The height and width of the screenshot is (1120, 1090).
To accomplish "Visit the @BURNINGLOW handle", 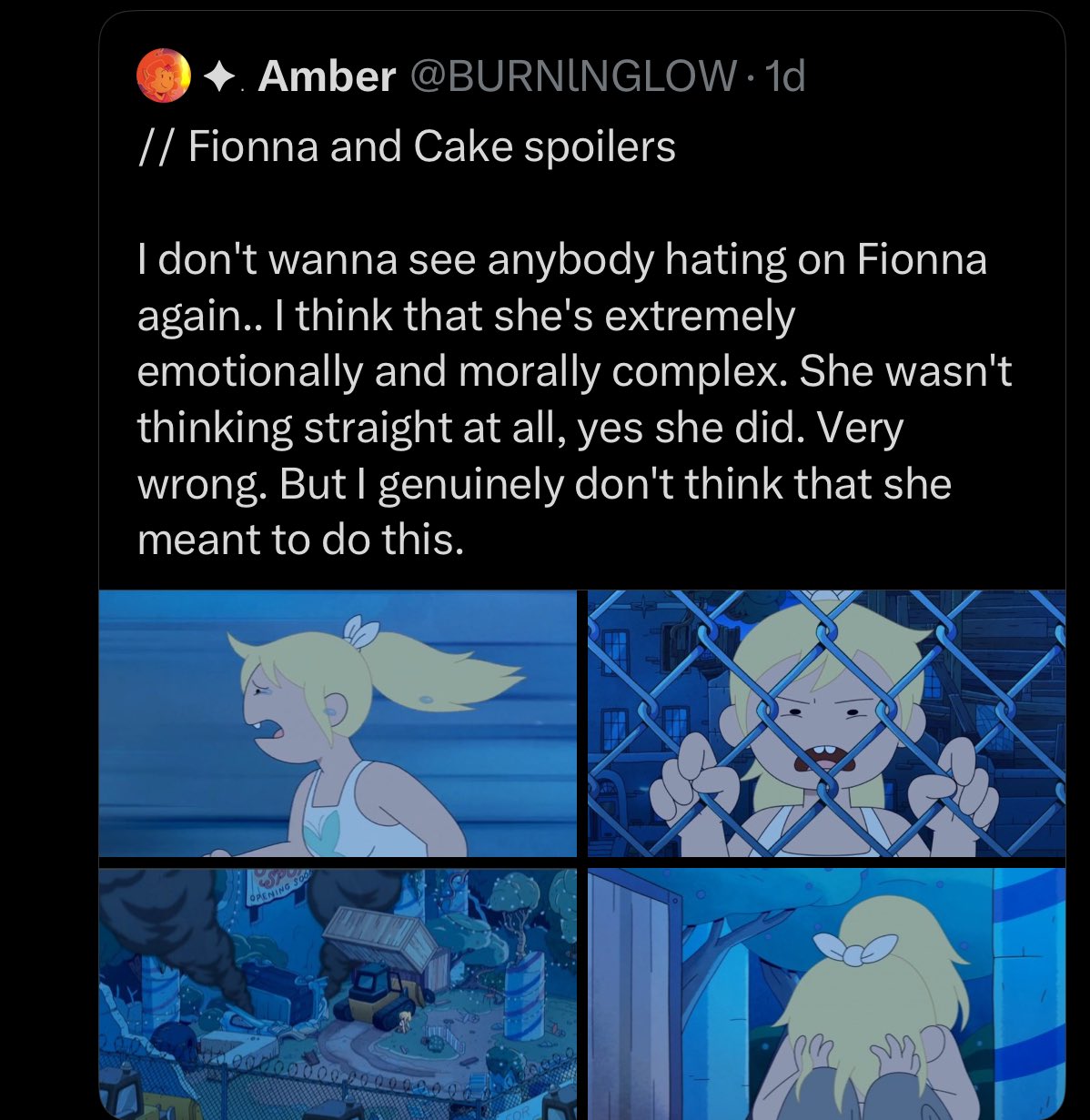I will (x=573, y=76).
